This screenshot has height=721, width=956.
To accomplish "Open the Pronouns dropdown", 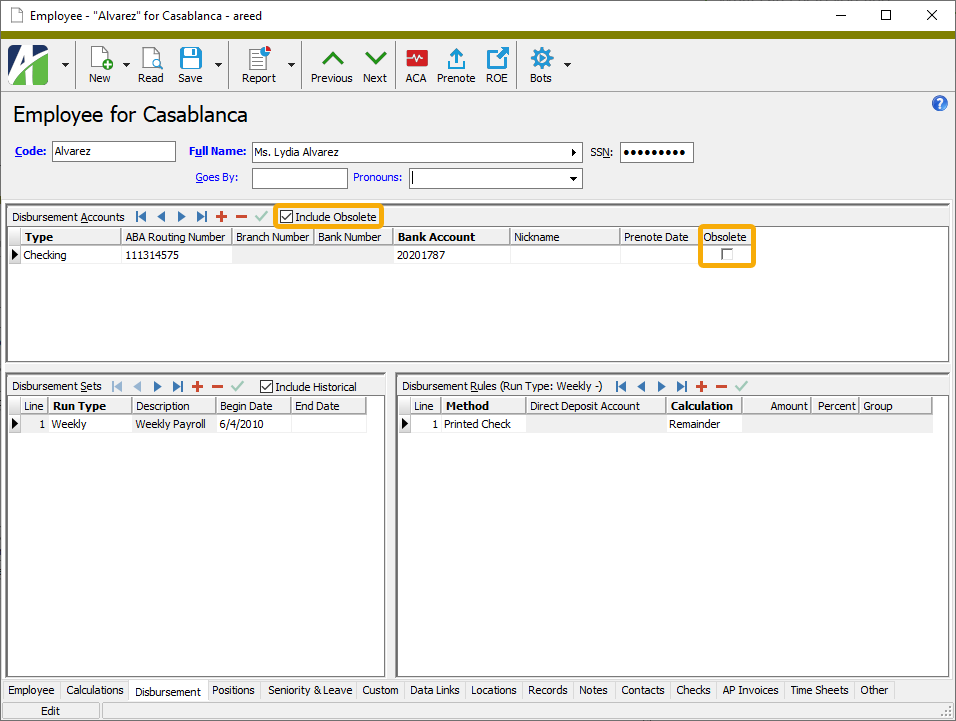I will click(575, 177).
